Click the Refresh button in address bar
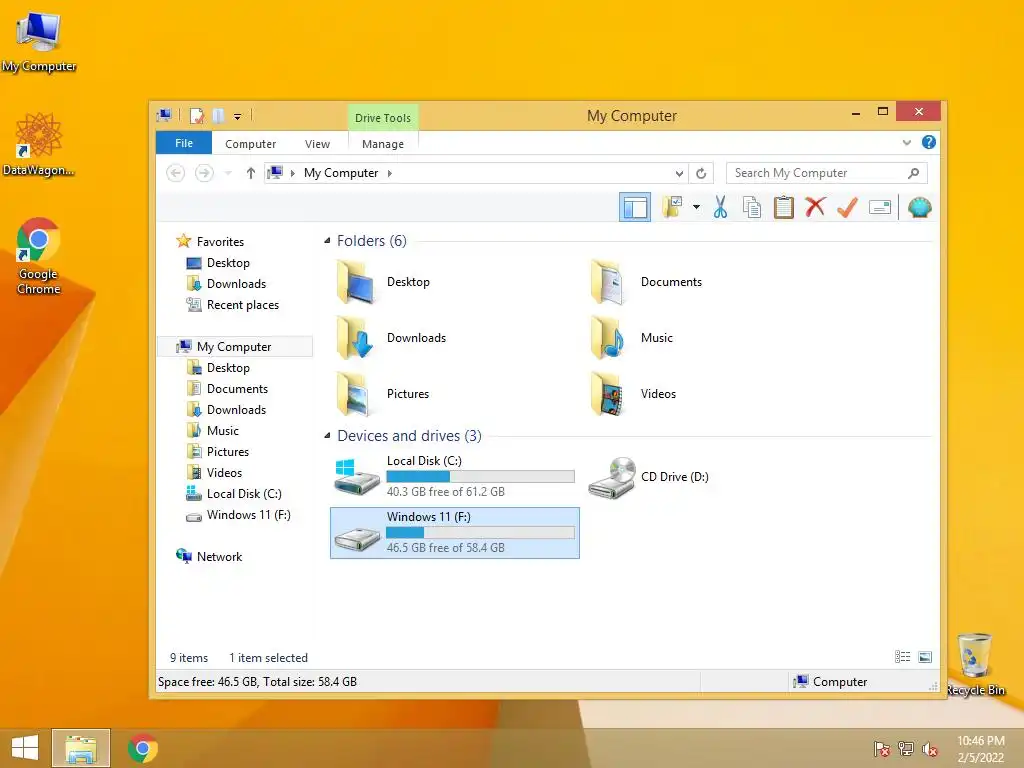This screenshot has width=1024, height=768. click(x=701, y=173)
